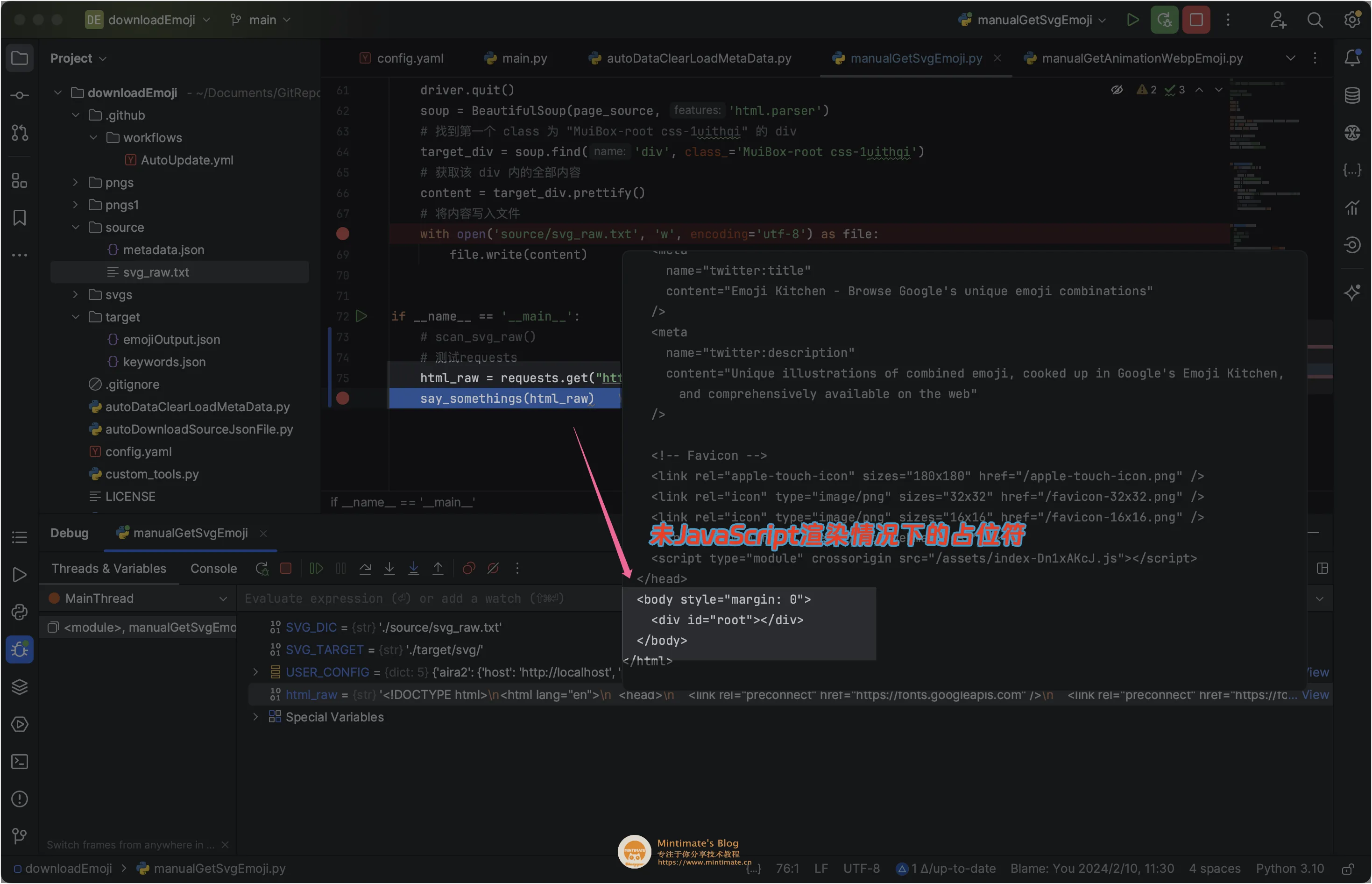Open the Pull Requests tool window icon
The width and height of the screenshot is (1372, 884).
20,133
